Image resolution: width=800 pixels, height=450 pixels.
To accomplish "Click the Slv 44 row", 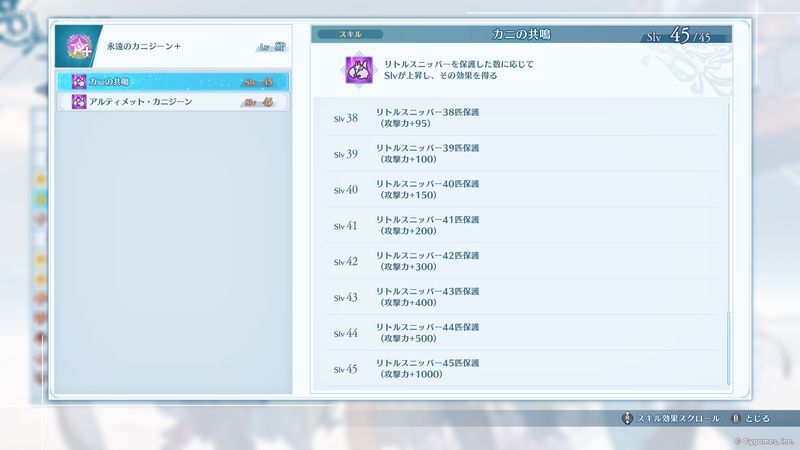I will tap(521, 332).
